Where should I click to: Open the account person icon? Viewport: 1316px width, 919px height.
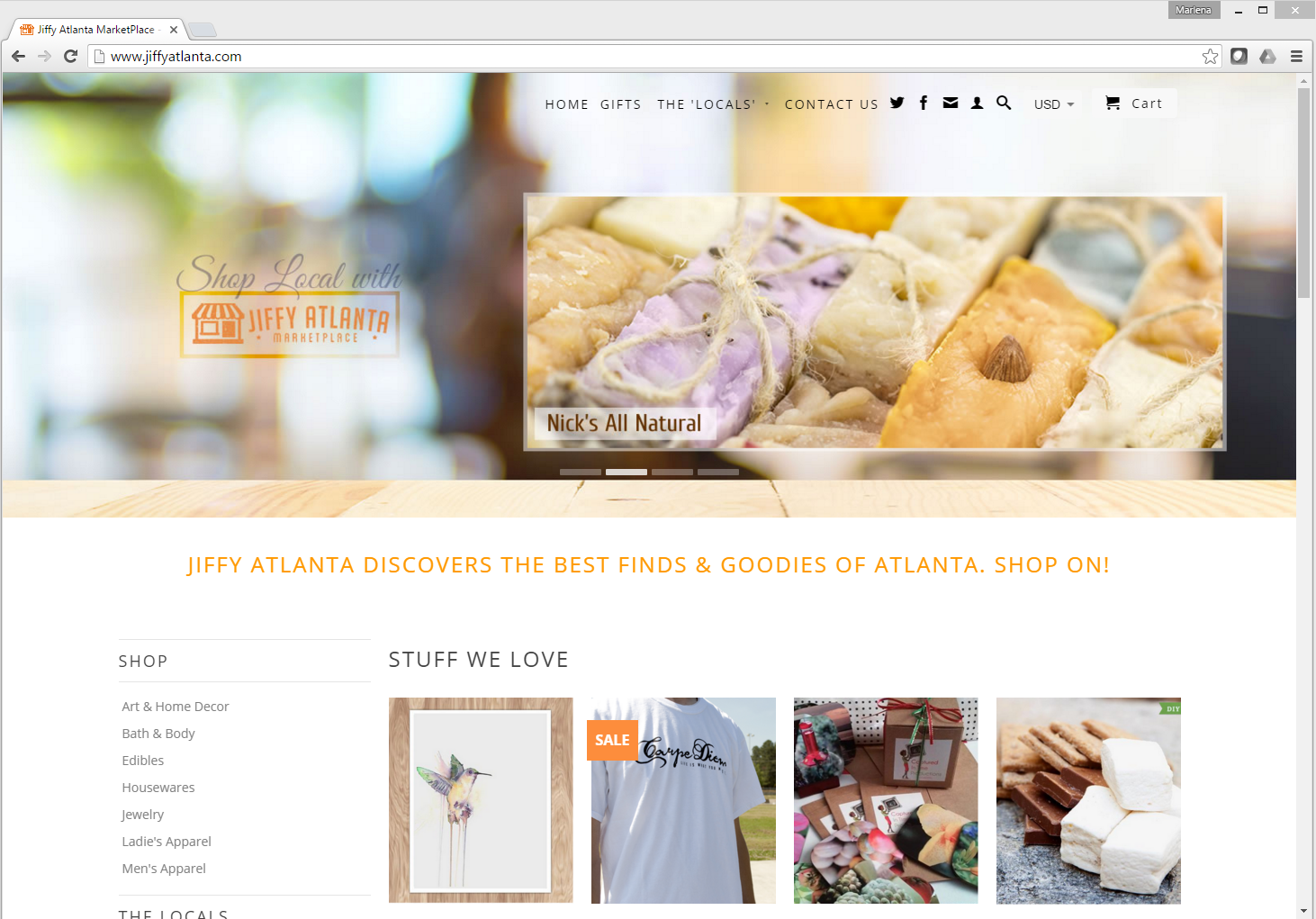(978, 103)
